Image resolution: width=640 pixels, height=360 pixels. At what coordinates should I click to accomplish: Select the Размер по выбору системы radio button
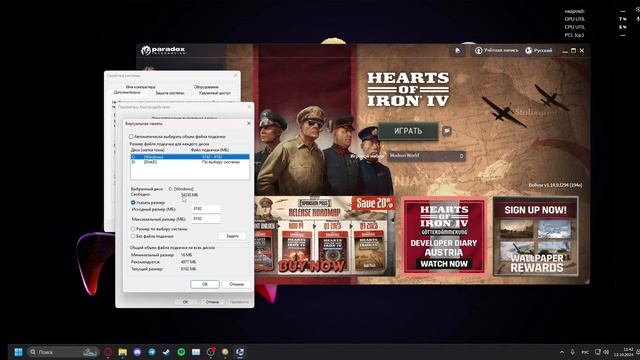coord(133,229)
